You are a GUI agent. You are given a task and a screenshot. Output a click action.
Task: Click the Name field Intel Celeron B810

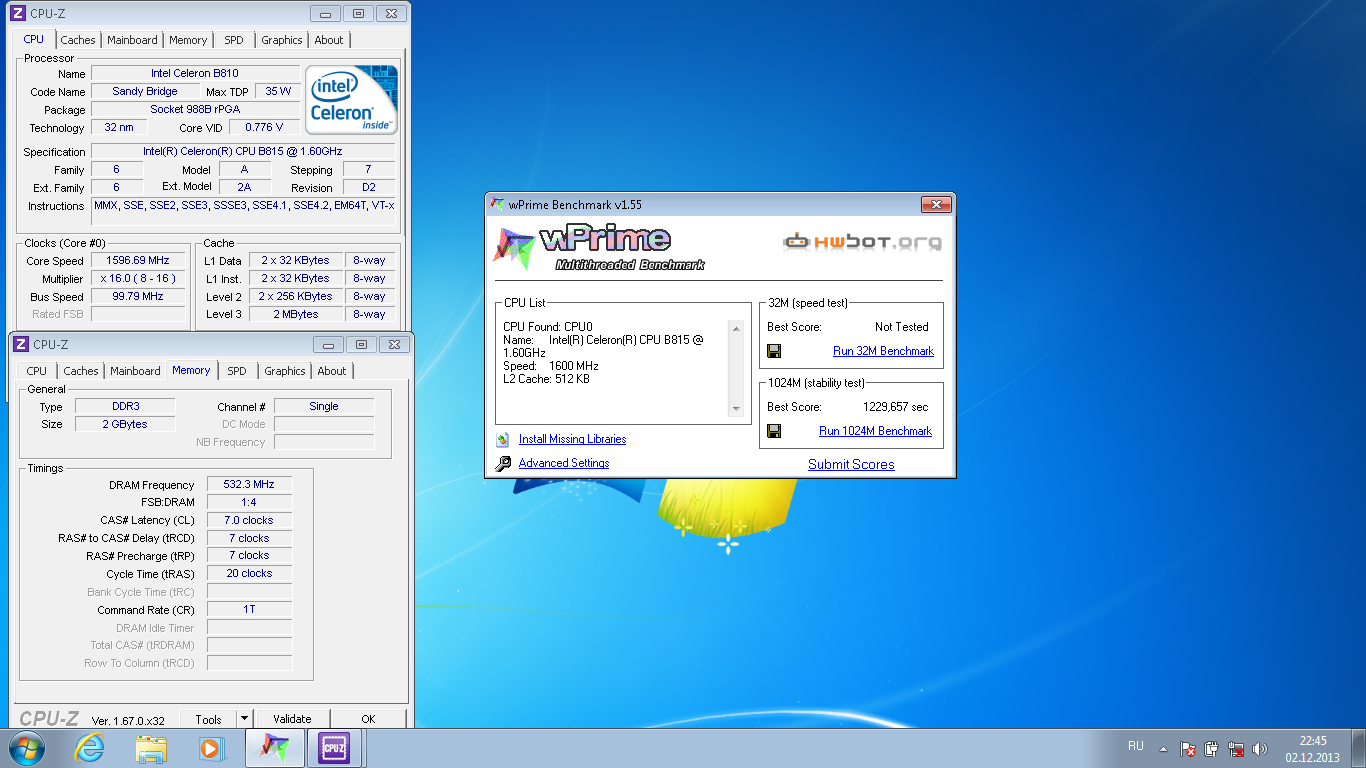(195, 73)
